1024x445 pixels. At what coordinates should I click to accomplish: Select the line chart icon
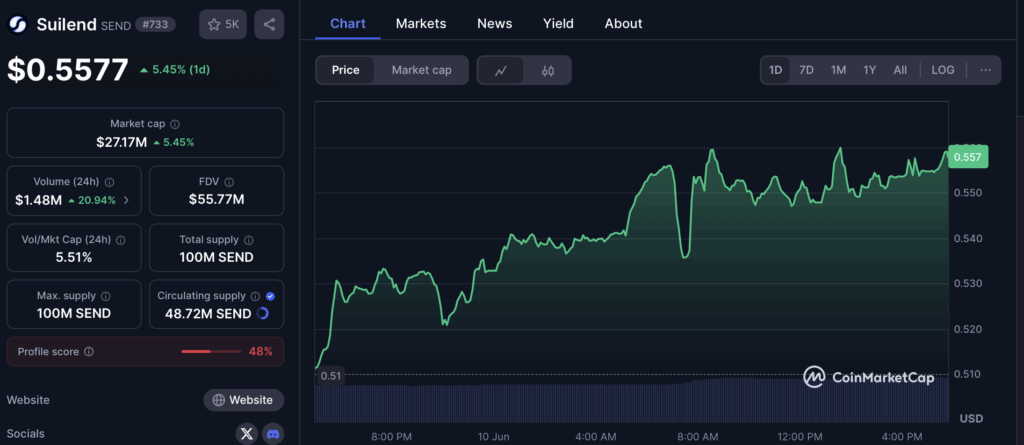point(501,71)
